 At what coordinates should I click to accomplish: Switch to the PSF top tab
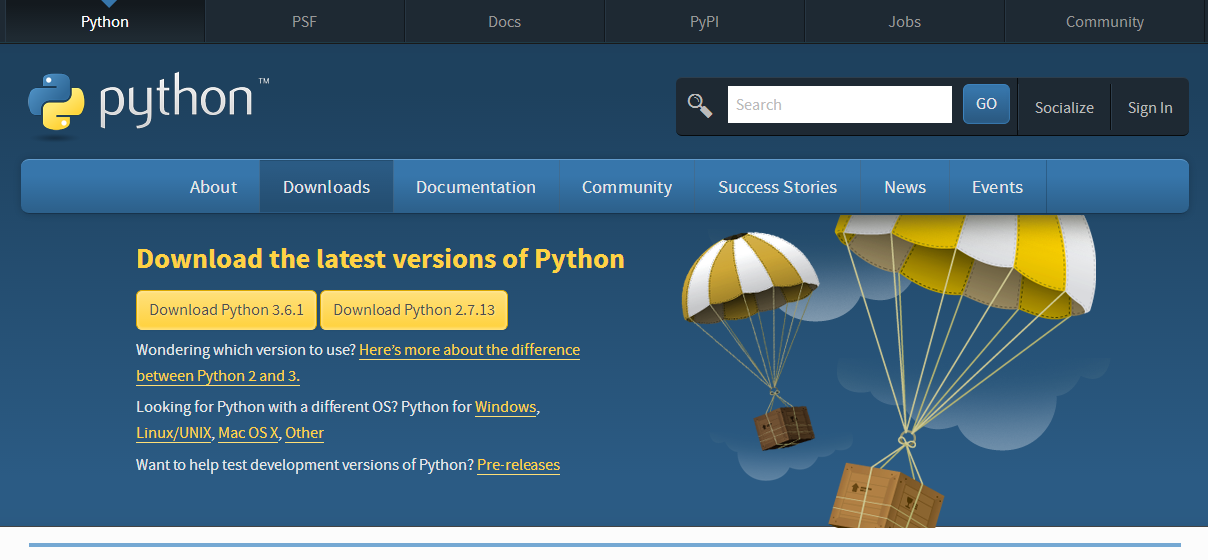304,22
